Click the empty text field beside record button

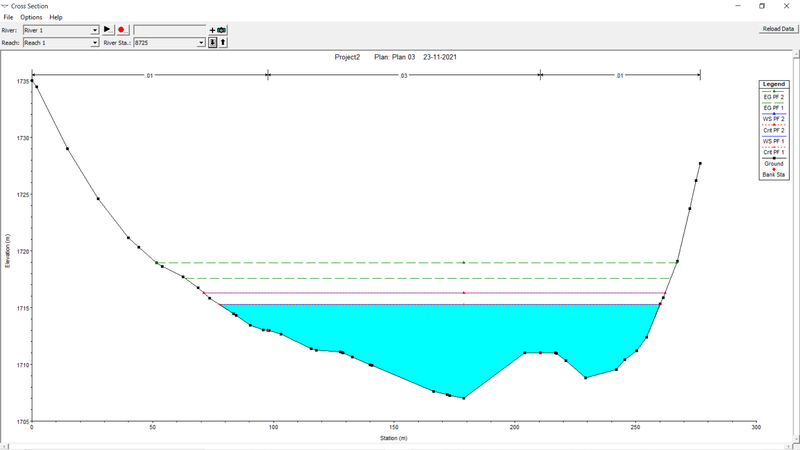point(169,30)
